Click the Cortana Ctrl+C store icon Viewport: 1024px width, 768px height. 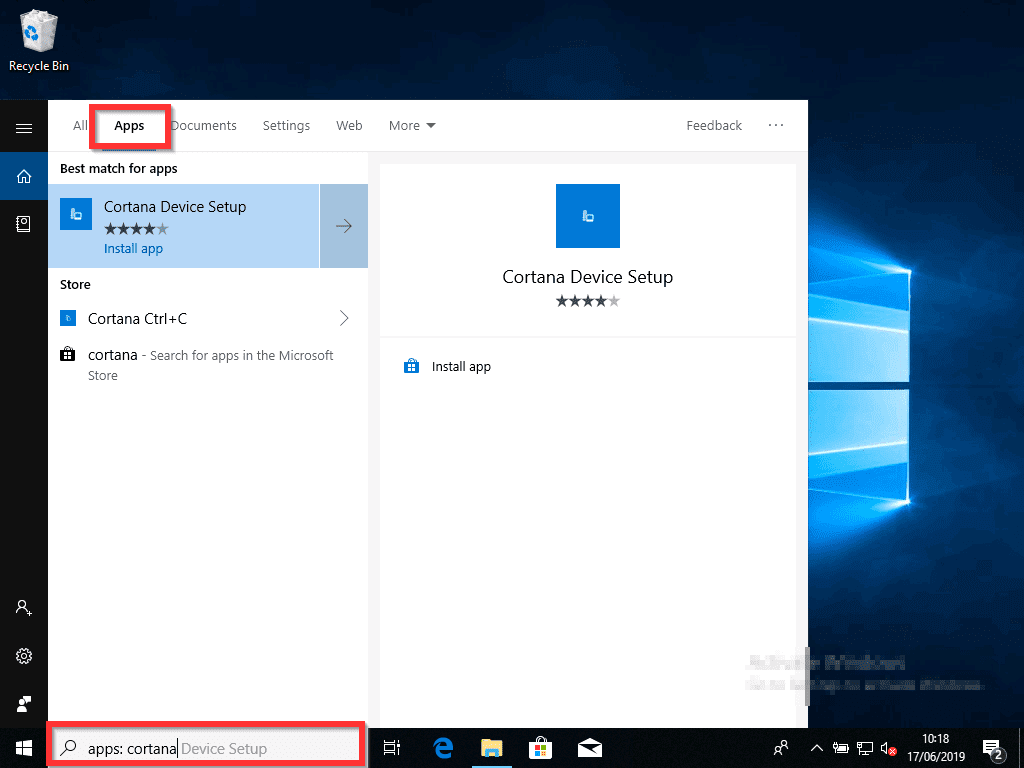(x=68, y=318)
